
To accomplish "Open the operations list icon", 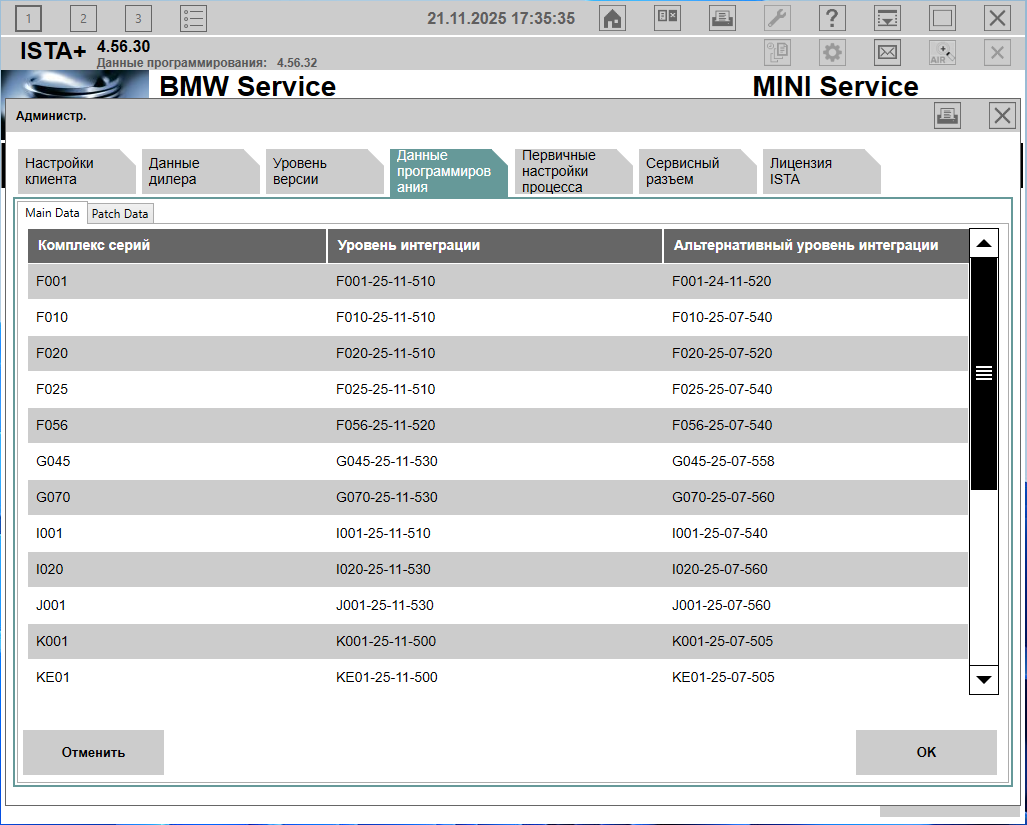I will pos(193,18).
